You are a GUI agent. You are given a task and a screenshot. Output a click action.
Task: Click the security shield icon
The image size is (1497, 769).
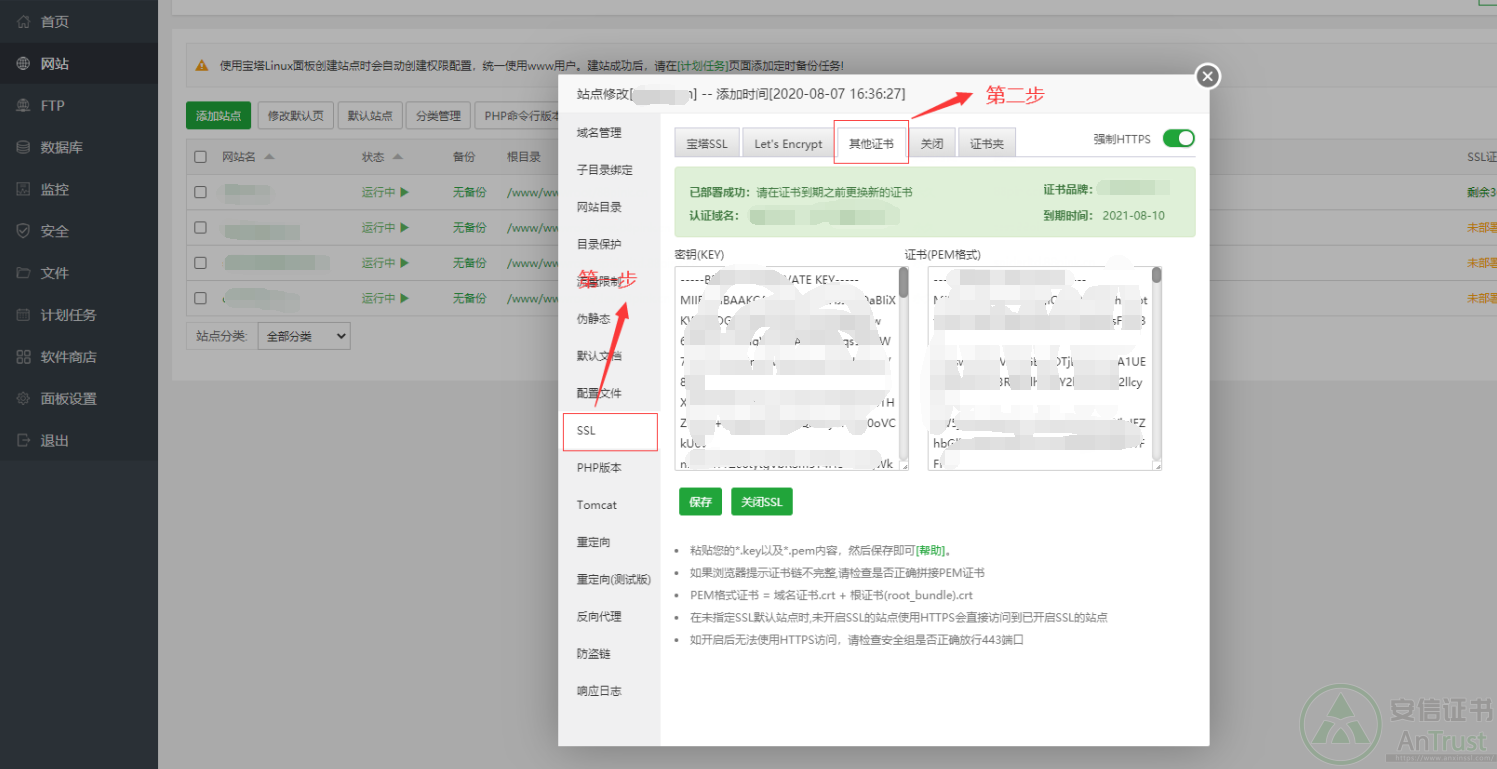tap(24, 231)
